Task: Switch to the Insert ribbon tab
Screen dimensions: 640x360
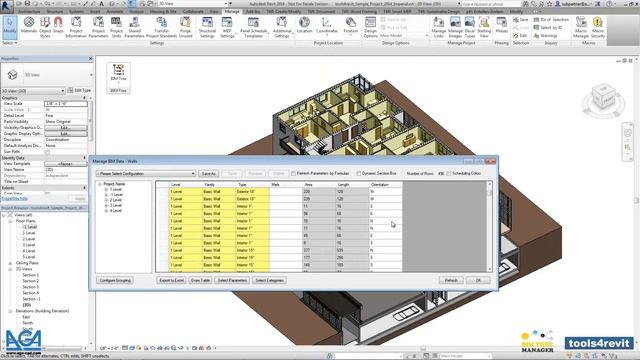Action: [x=95, y=11]
